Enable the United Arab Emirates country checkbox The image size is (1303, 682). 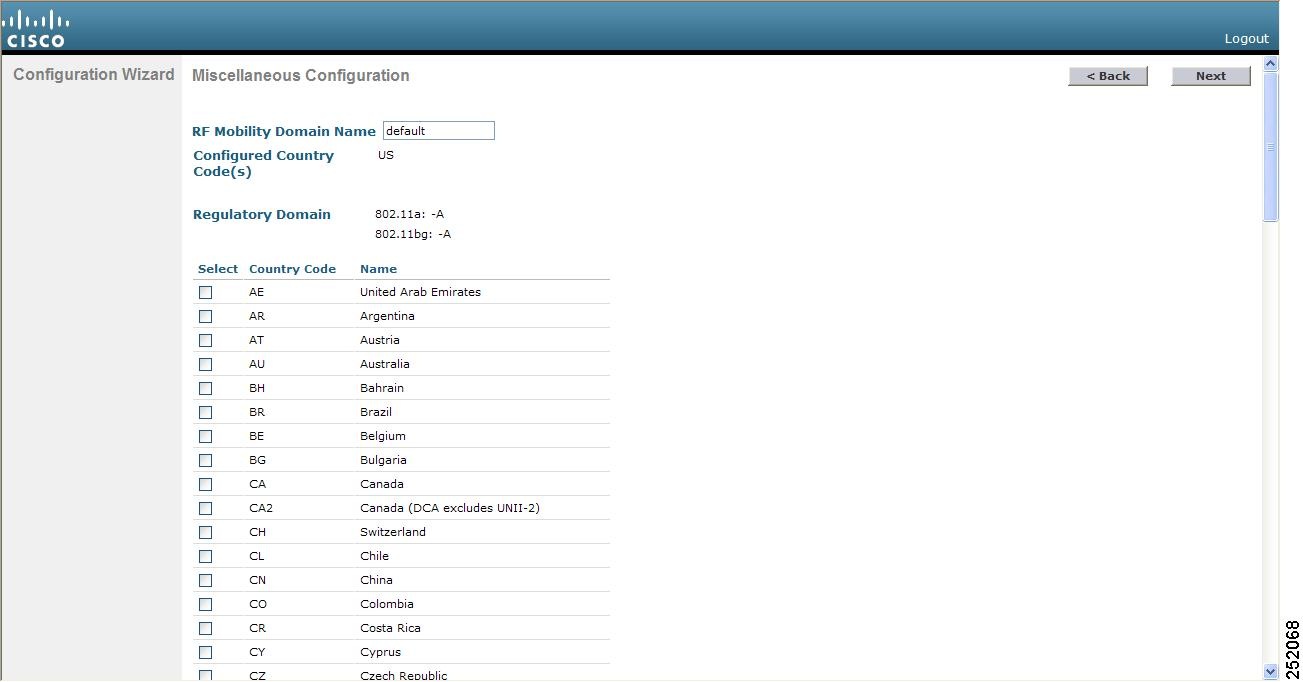(205, 292)
